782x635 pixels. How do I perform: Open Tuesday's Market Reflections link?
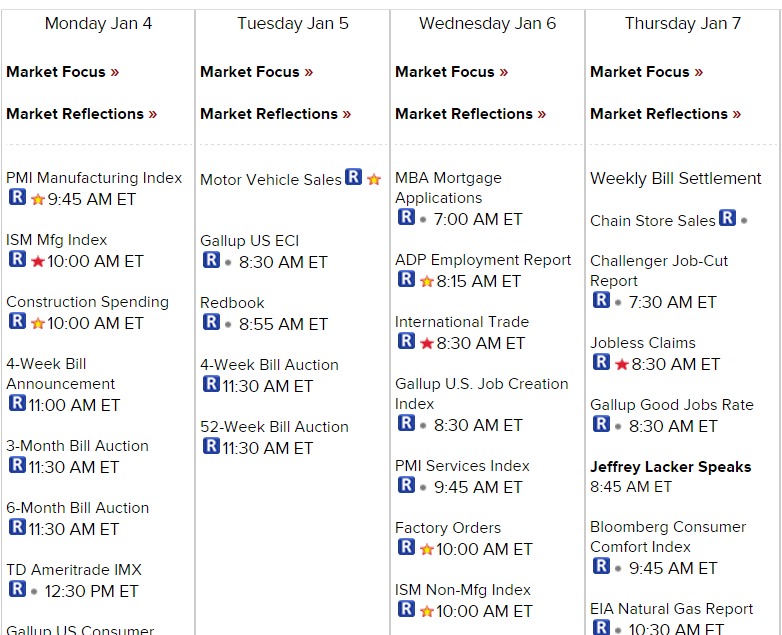[275, 114]
